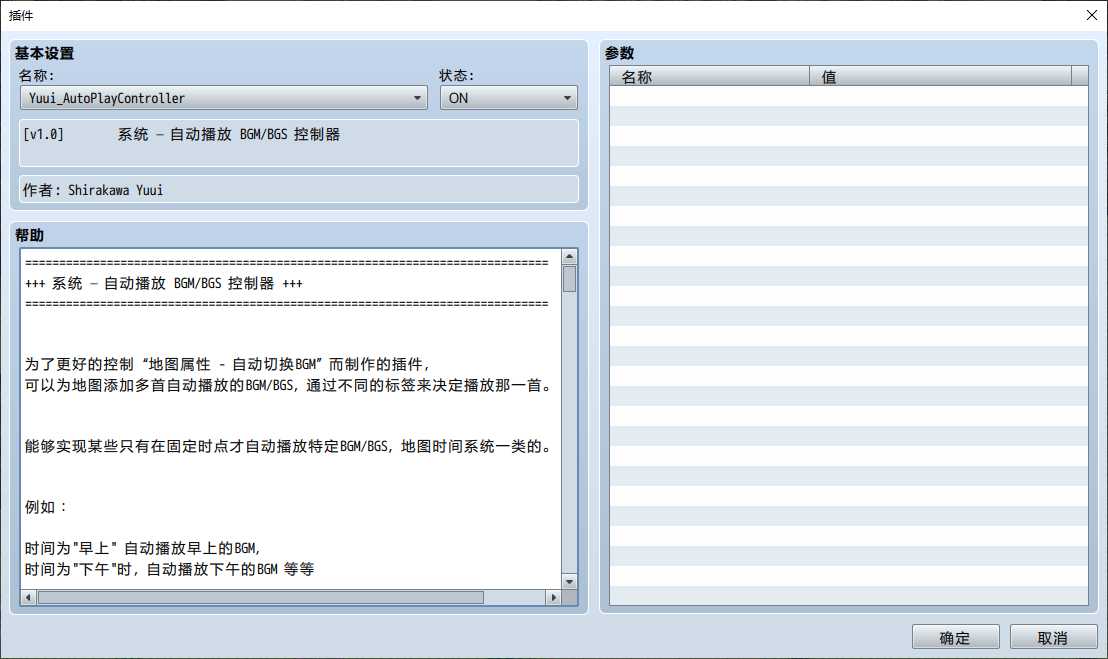Click the 名称 column header in parameters
The width and height of the screenshot is (1108, 659).
[709, 76]
